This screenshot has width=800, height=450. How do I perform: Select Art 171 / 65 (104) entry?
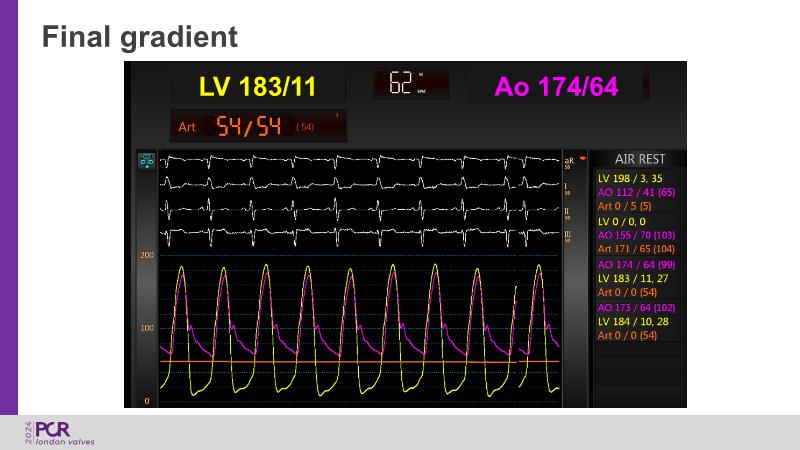pyautogui.click(x=636, y=248)
